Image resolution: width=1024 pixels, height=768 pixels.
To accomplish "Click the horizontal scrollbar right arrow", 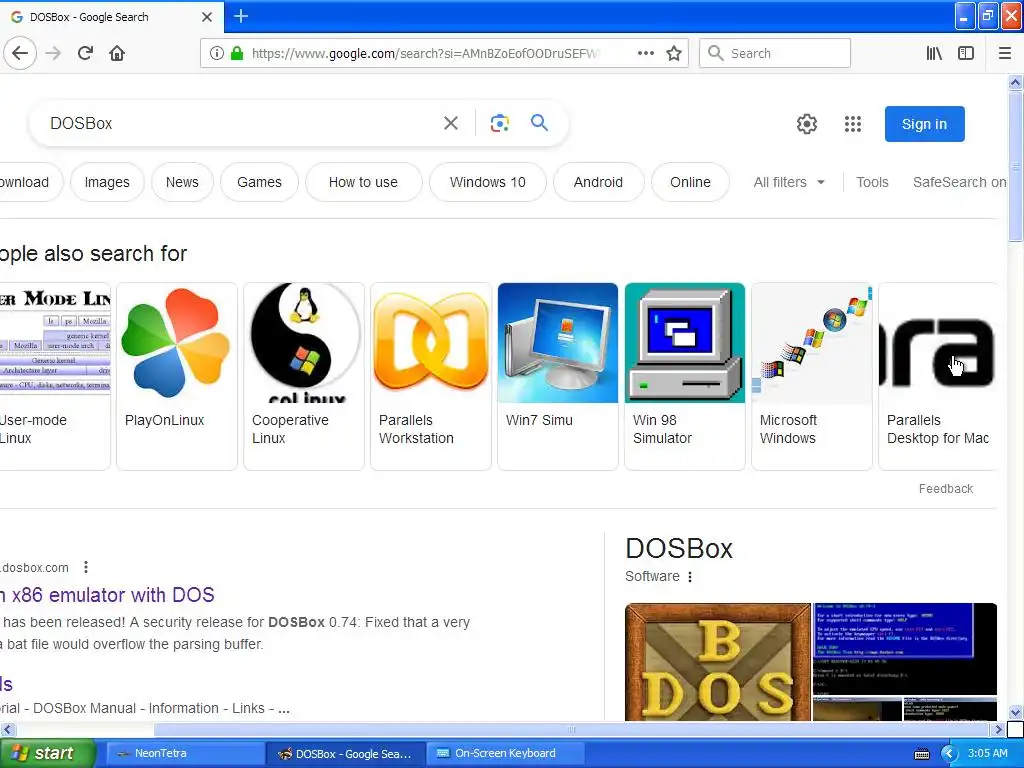I will click(x=998, y=729).
